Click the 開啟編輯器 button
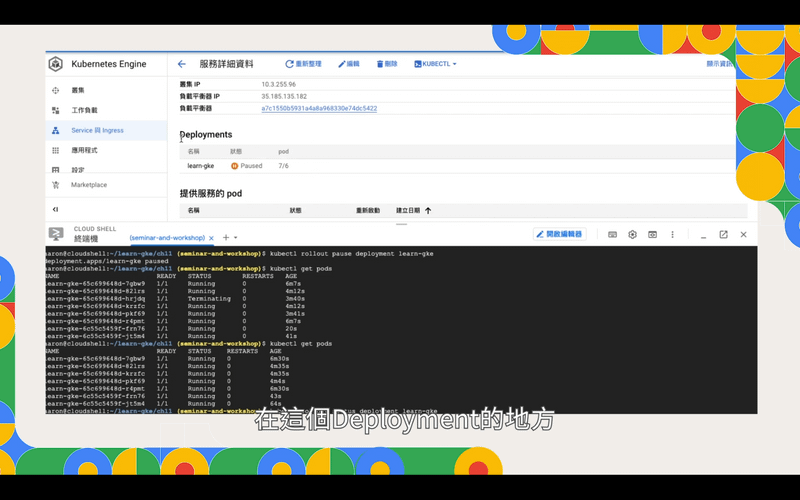800x500 pixels. tap(559, 234)
